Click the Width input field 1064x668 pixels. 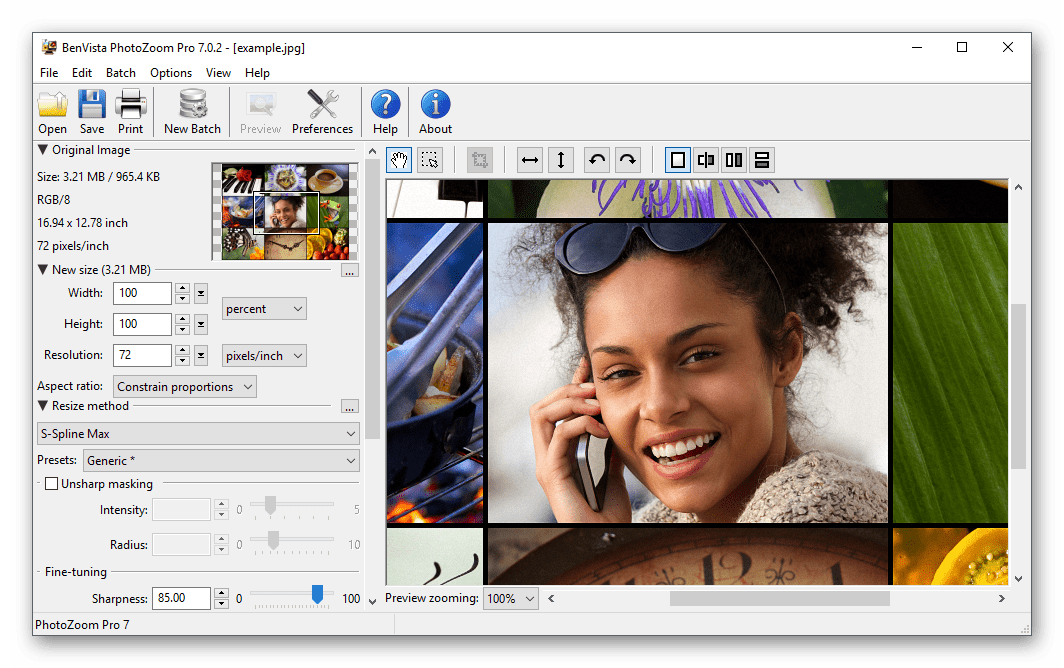coord(142,293)
